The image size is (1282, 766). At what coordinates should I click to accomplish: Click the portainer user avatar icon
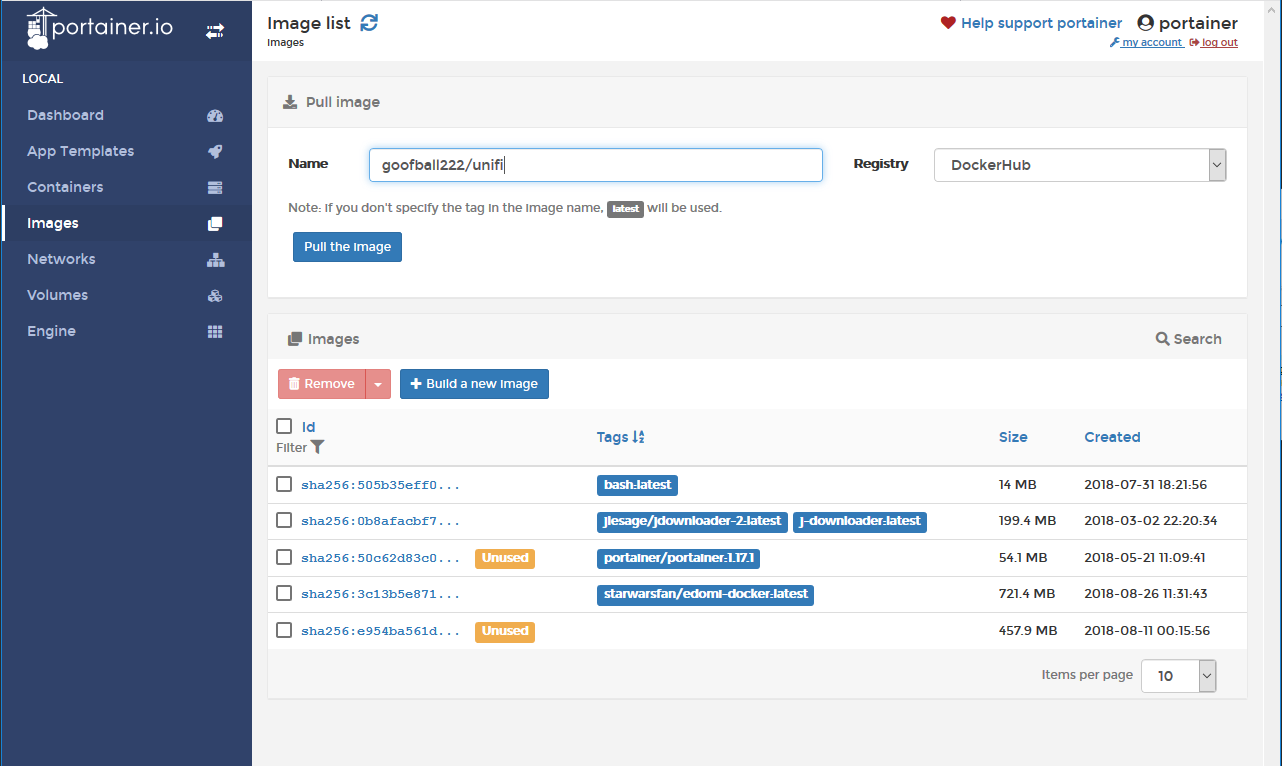[1146, 23]
